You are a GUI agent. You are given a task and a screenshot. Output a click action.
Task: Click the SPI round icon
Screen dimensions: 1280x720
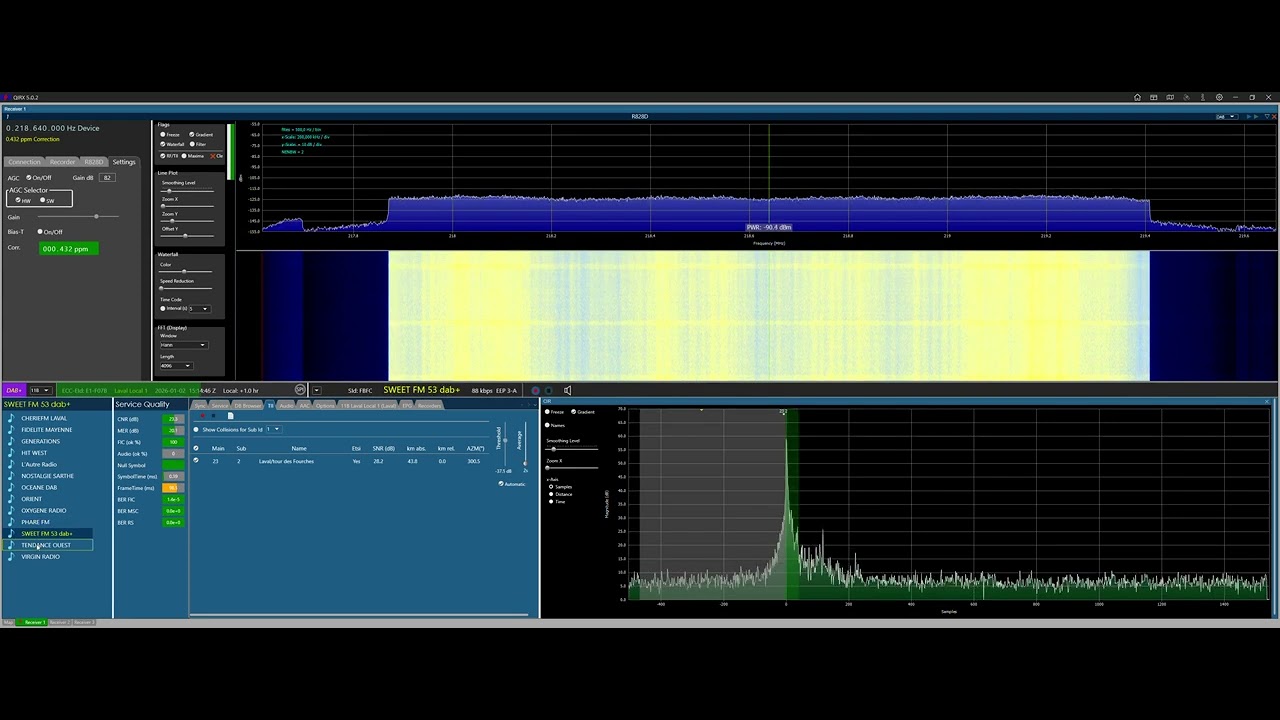pos(300,390)
